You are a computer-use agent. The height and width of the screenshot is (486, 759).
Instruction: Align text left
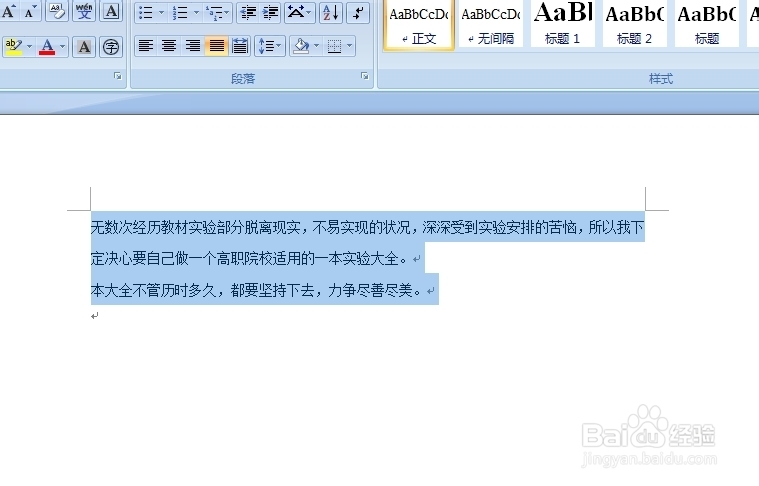pos(146,46)
